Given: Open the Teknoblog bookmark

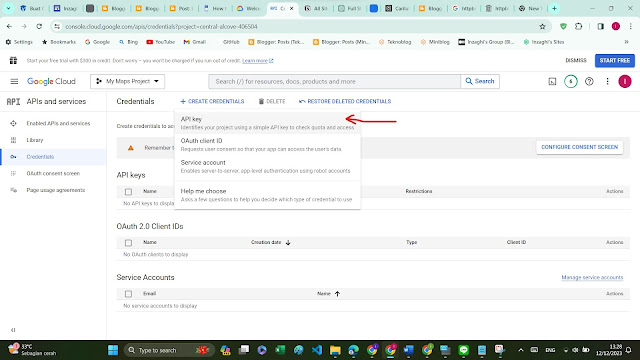Looking at the screenshot, I should (x=396, y=42).
